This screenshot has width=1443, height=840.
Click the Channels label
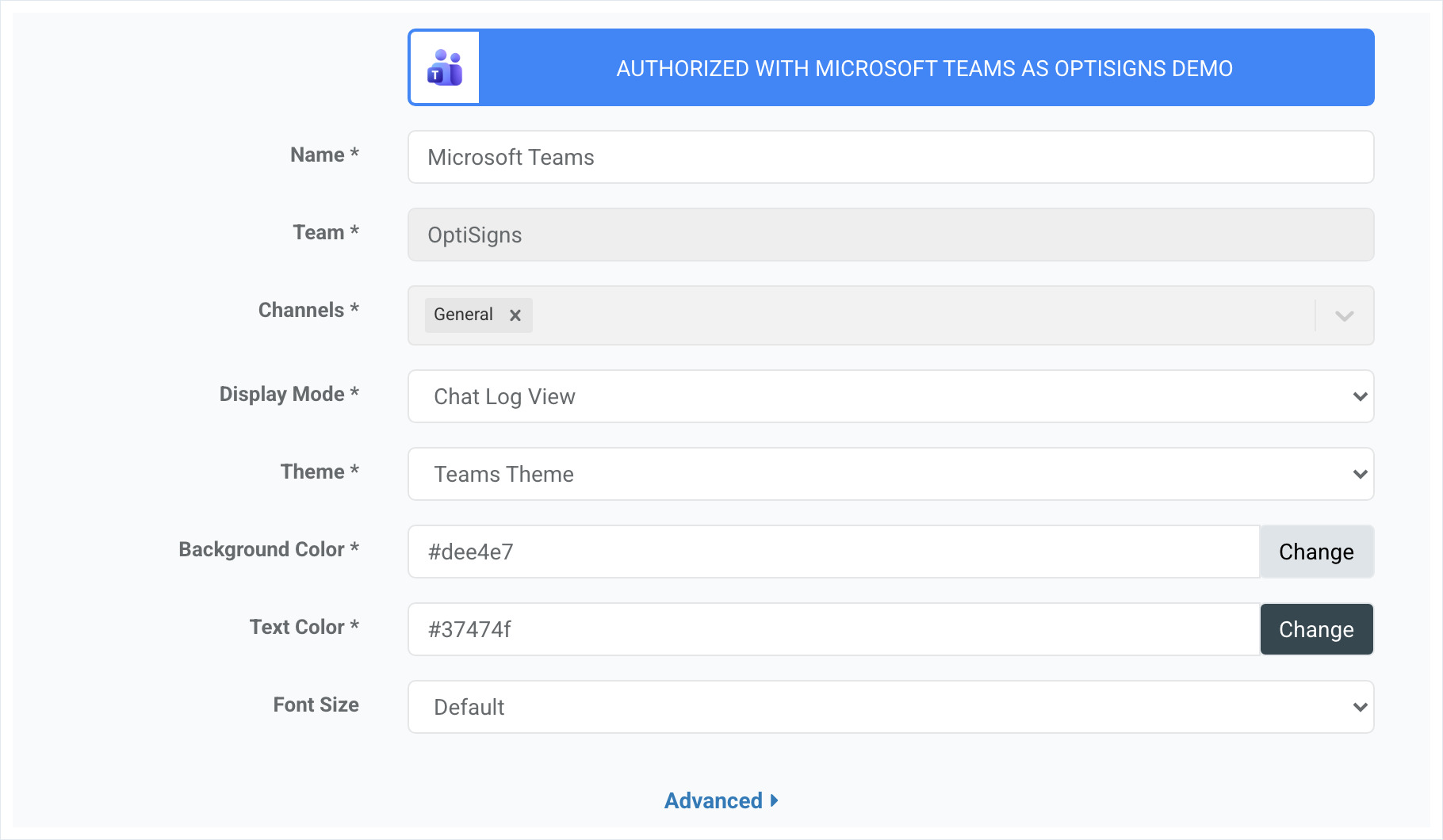pos(308,310)
